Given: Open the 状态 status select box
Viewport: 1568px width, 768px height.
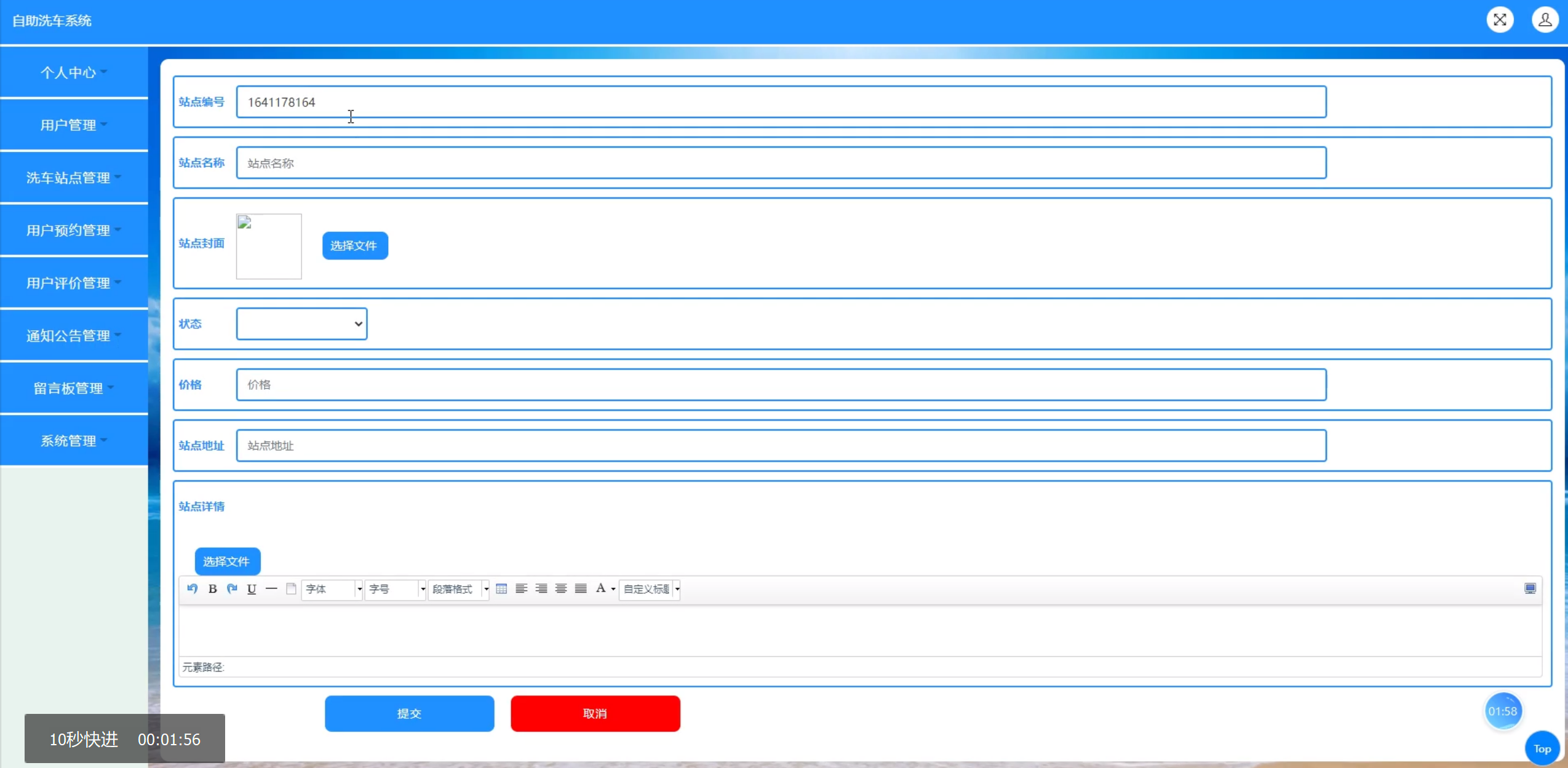Looking at the screenshot, I should tap(301, 323).
